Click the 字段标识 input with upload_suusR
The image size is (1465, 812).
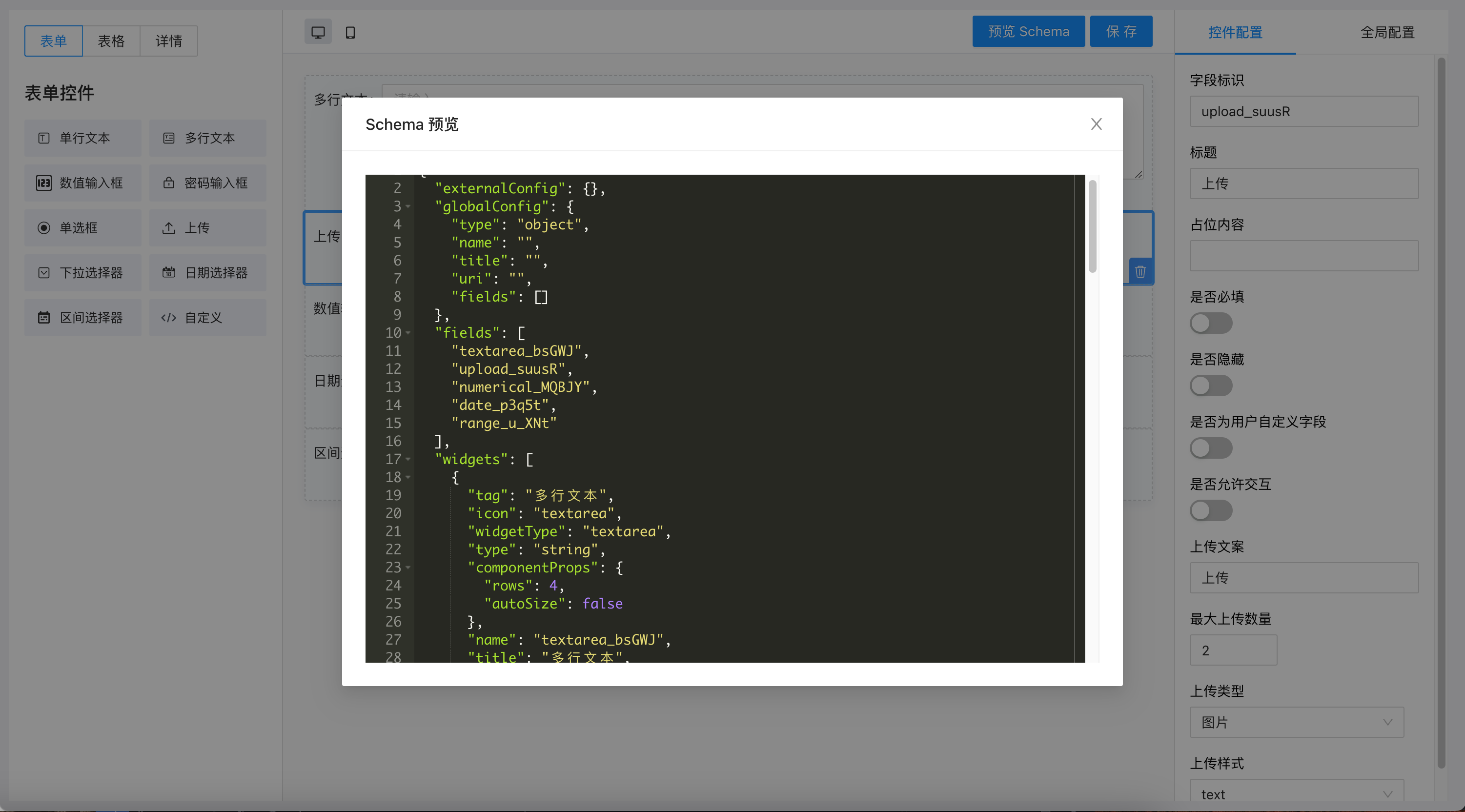1303,111
